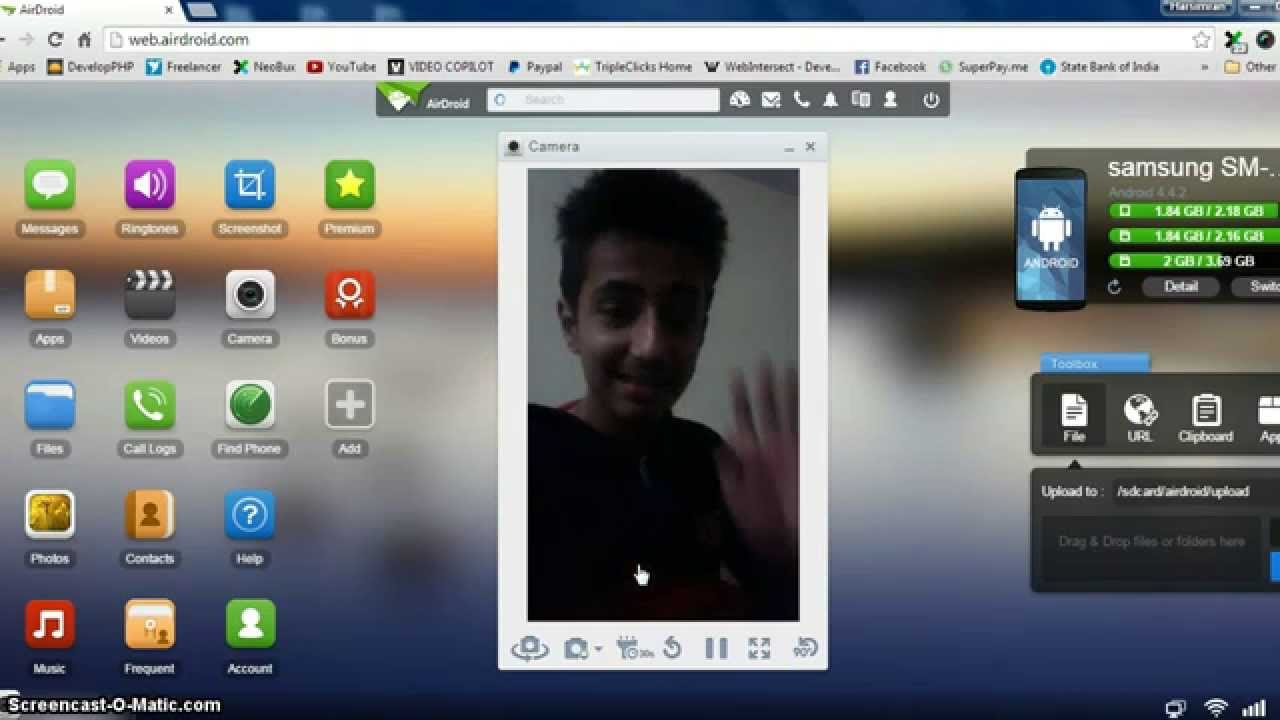Open the Paypal bookmark

(x=534, y=67)
